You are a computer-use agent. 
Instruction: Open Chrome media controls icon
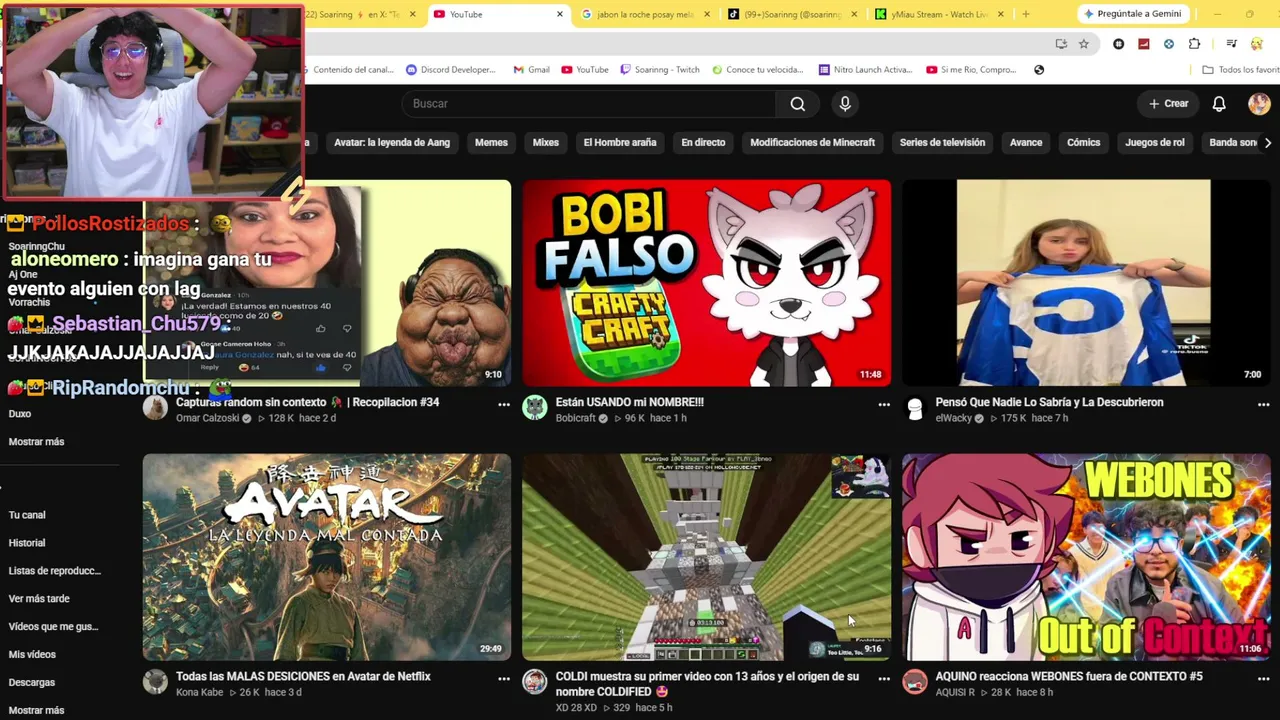coord(1231,44)
